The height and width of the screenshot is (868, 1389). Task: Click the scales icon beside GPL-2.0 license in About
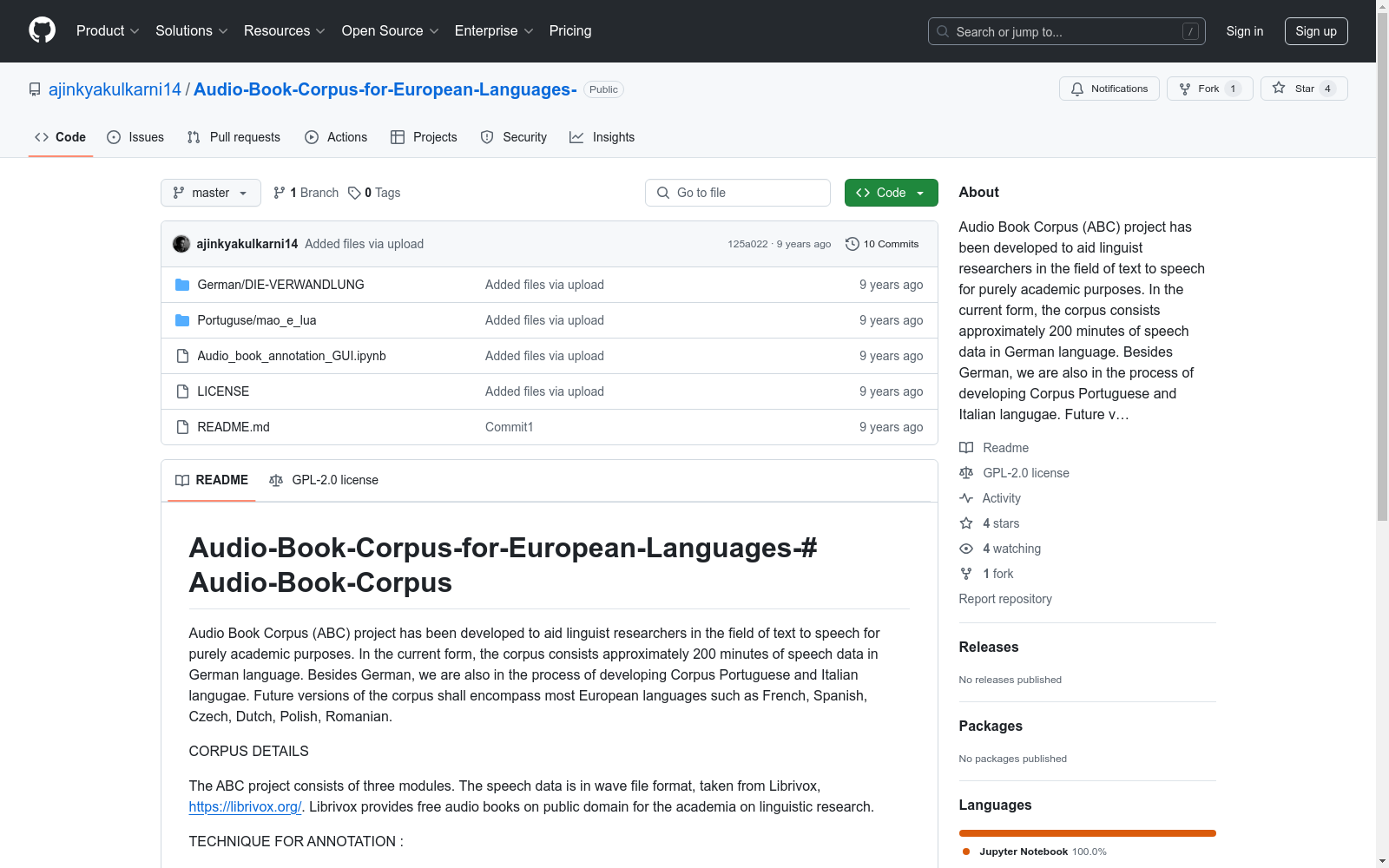[x=966, y=473]
